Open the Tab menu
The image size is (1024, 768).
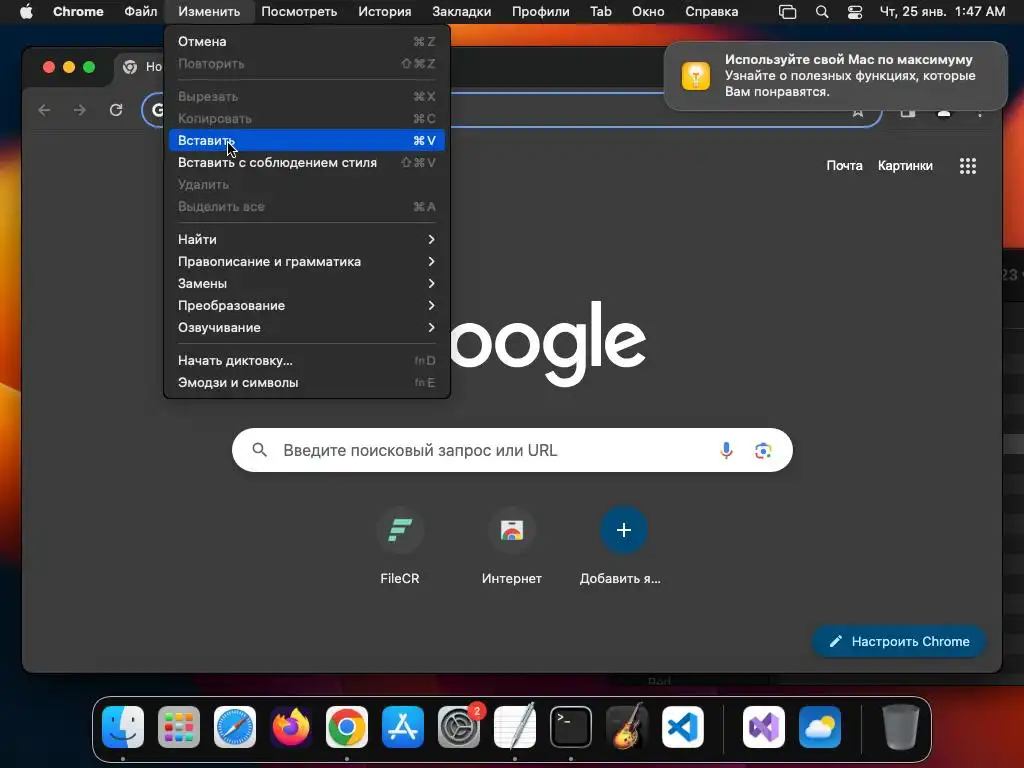click(x=601, y=12)
